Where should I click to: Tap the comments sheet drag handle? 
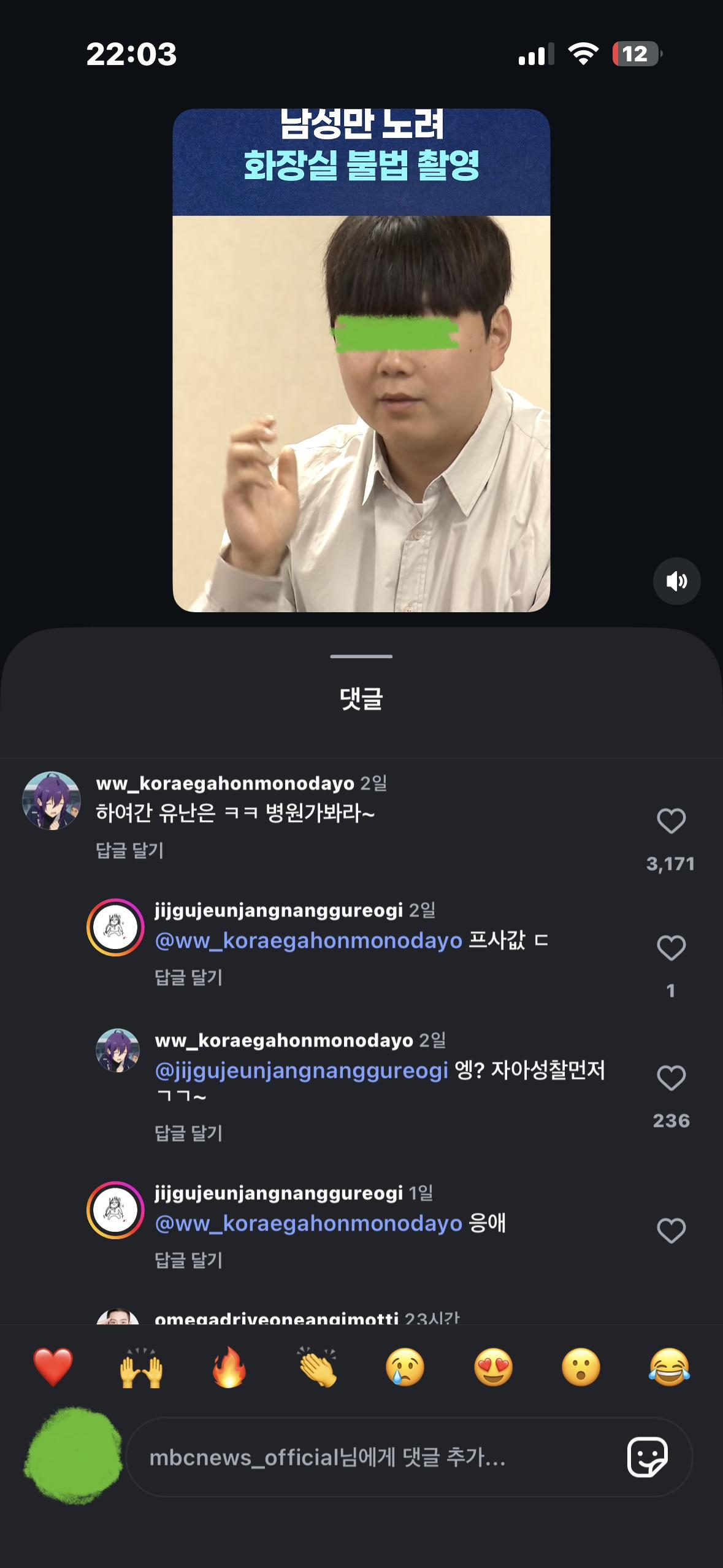[x=361, y=656]
